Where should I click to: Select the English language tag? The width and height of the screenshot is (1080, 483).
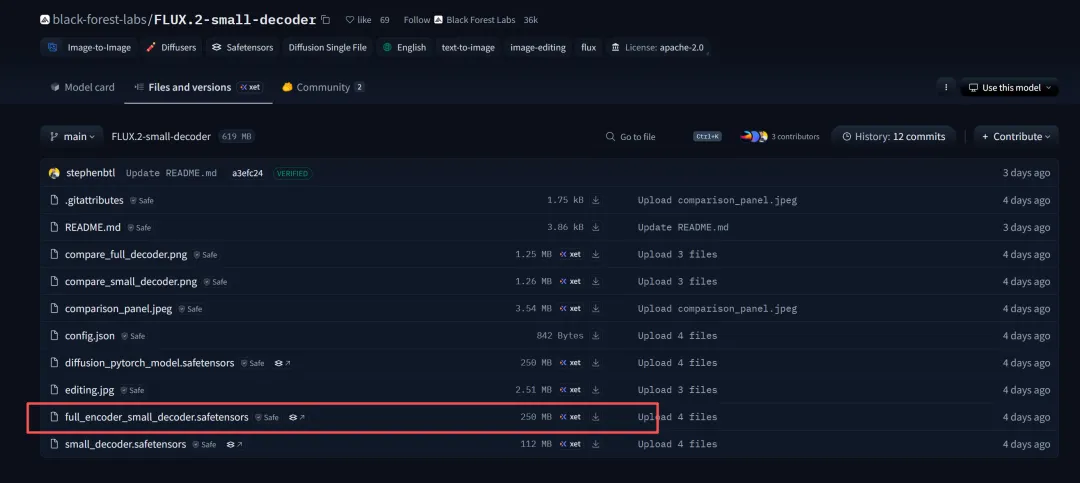point(404,48)
